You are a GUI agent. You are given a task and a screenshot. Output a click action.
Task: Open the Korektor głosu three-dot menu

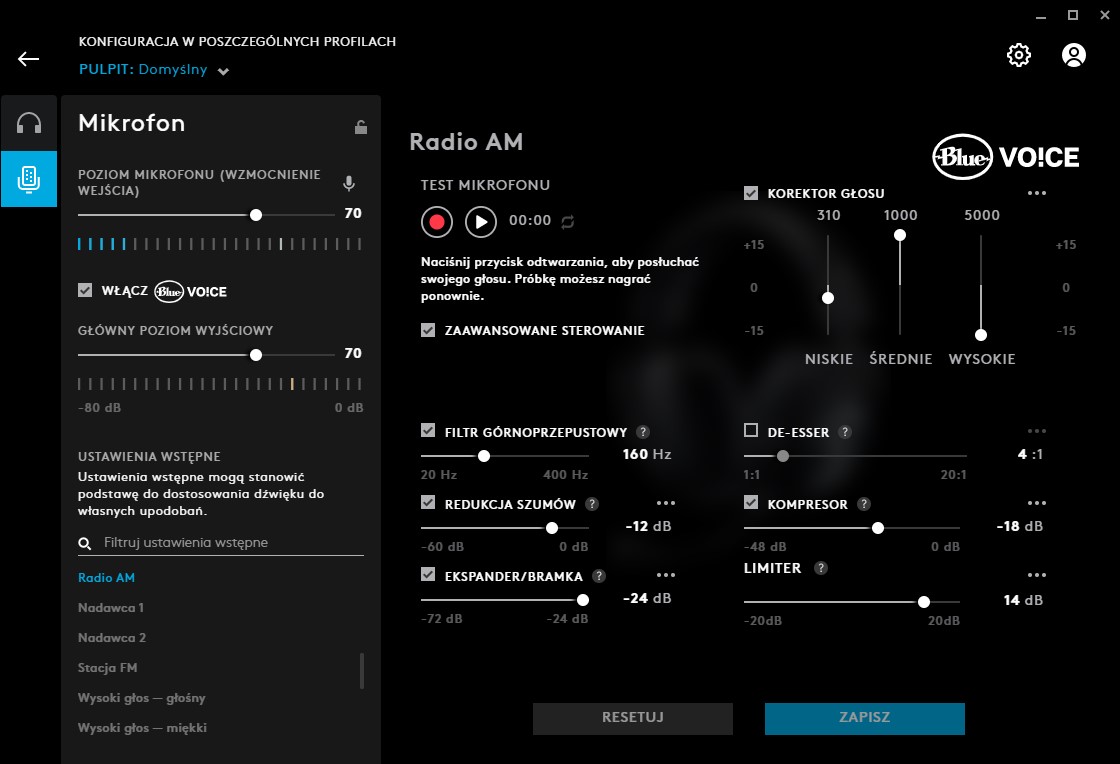click(1036, 194)
